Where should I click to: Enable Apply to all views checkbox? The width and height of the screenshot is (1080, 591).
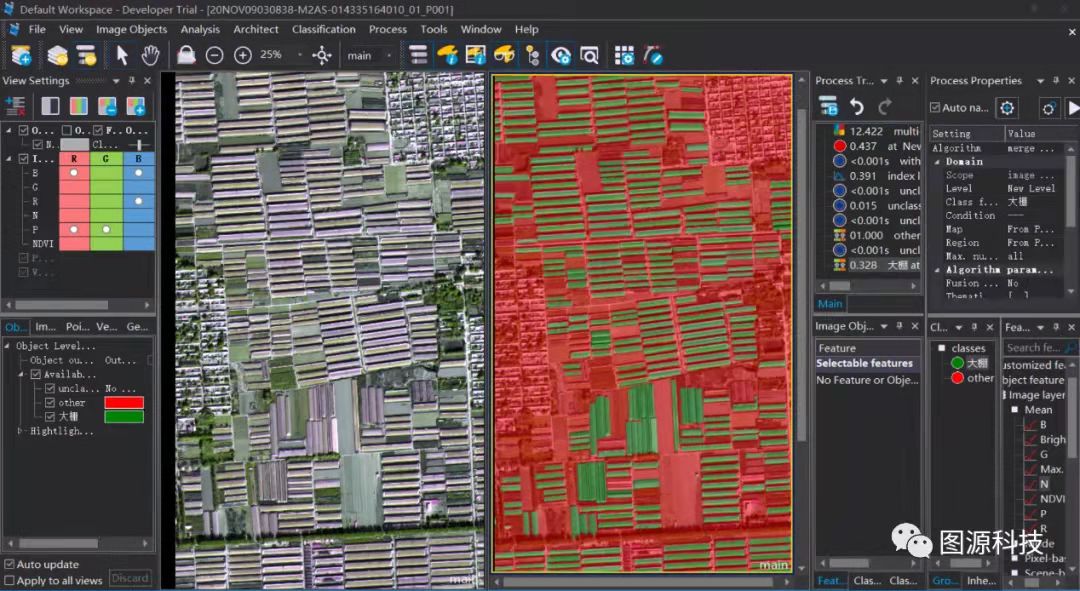10,580
